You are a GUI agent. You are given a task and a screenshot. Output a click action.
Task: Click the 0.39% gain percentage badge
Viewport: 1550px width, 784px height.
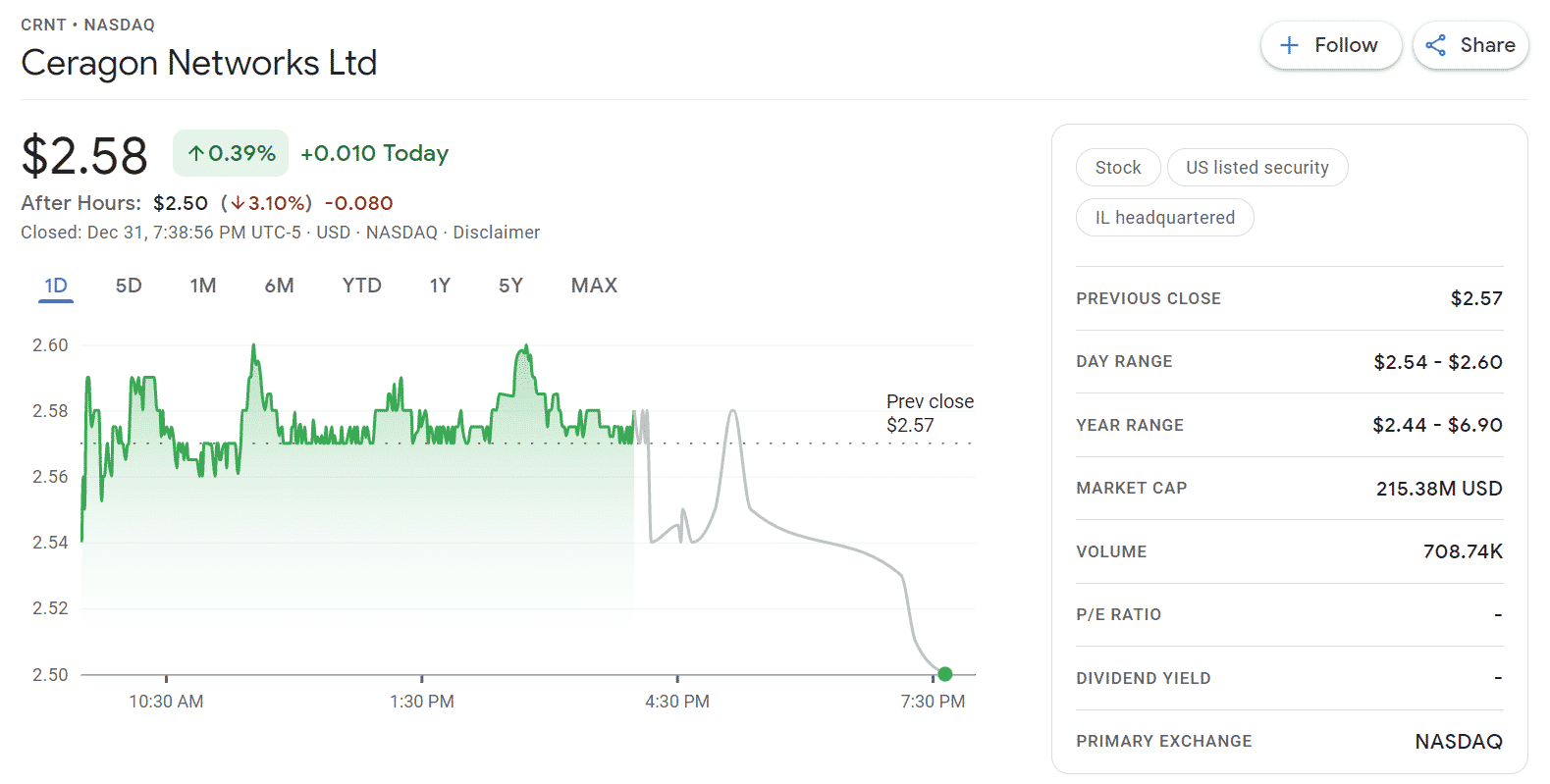pos(231,153)
